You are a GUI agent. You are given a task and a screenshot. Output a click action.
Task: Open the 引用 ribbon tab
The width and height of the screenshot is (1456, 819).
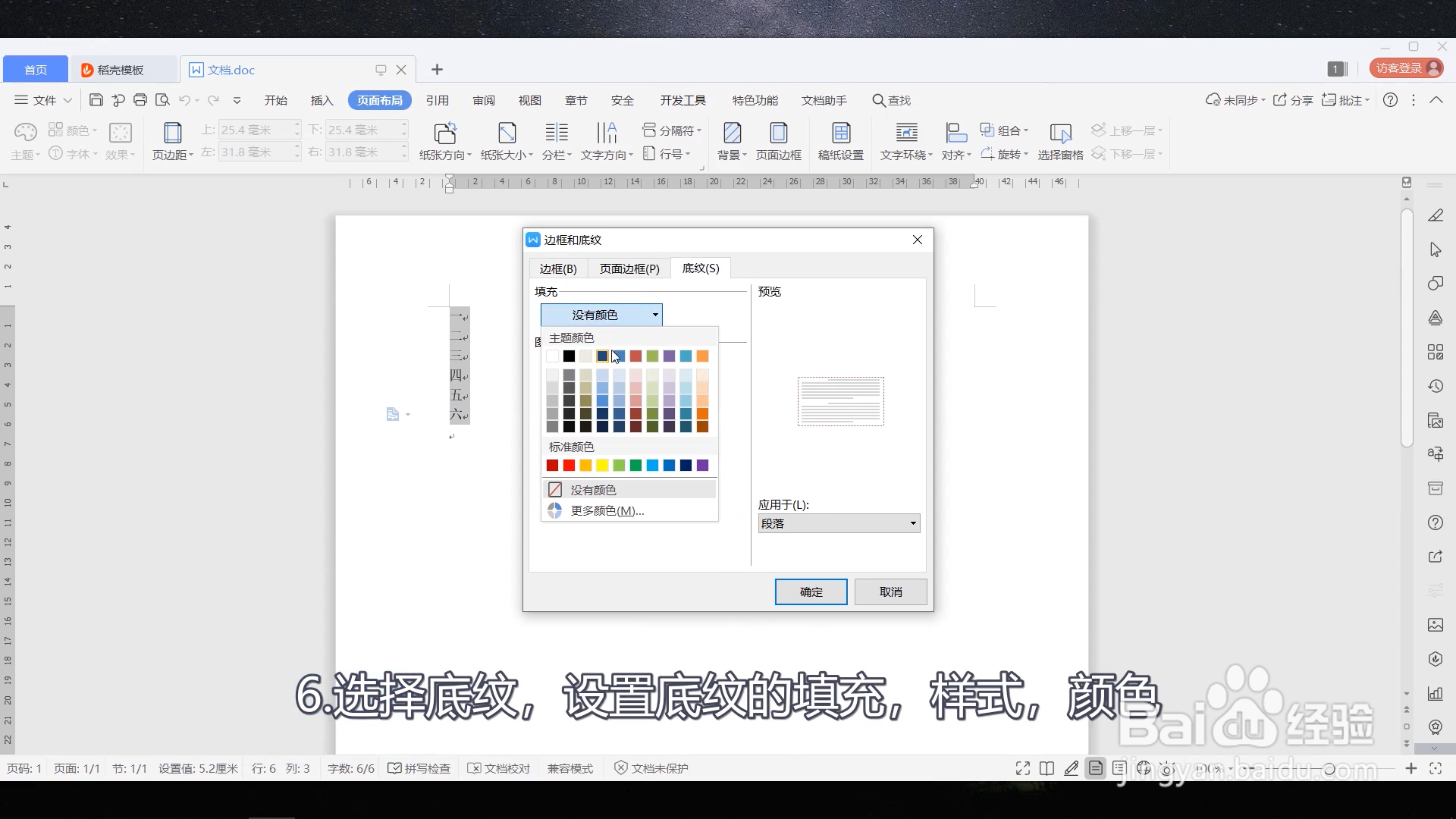click(438, 100)
